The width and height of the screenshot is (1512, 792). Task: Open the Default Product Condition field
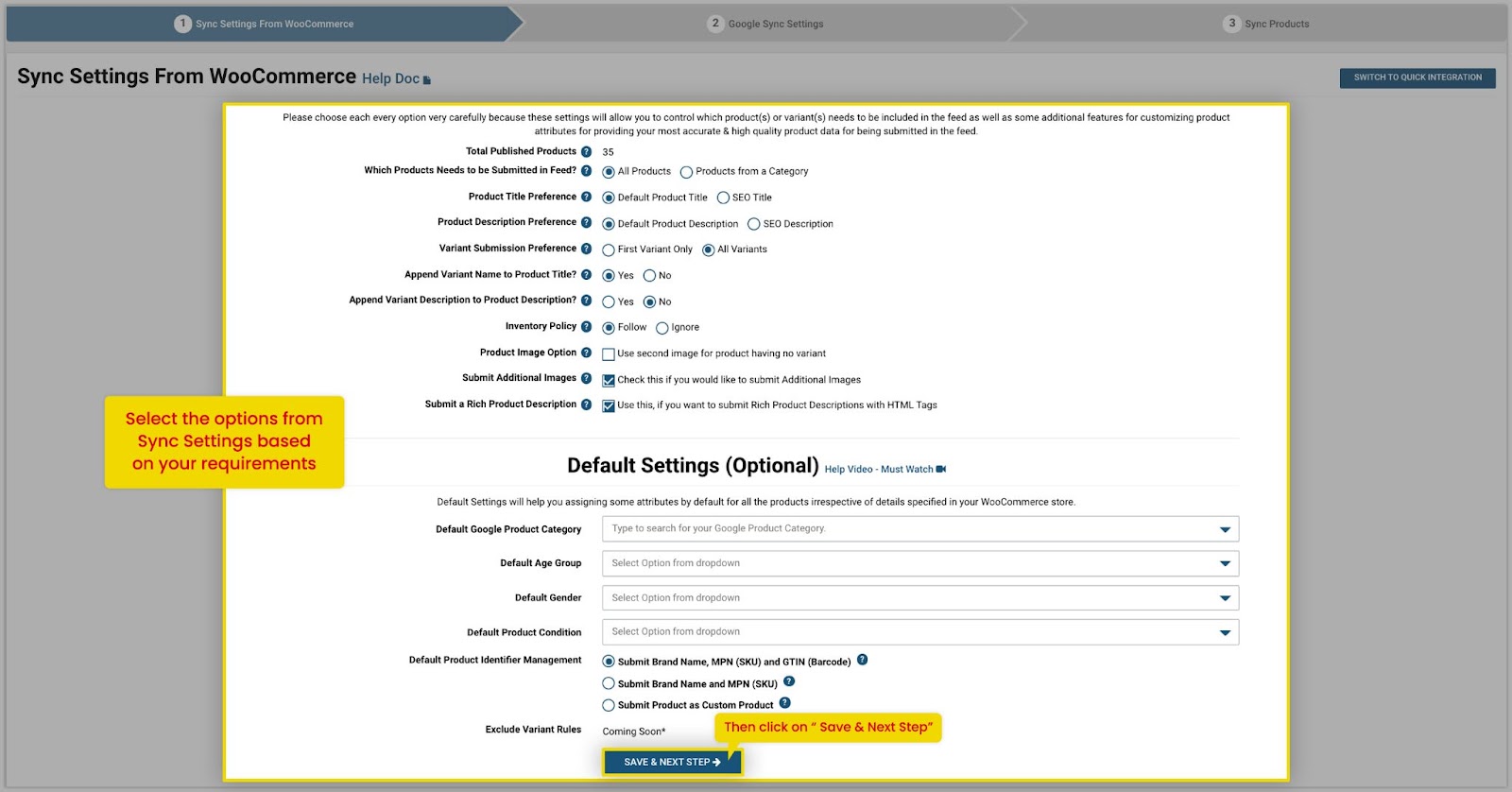920,631
